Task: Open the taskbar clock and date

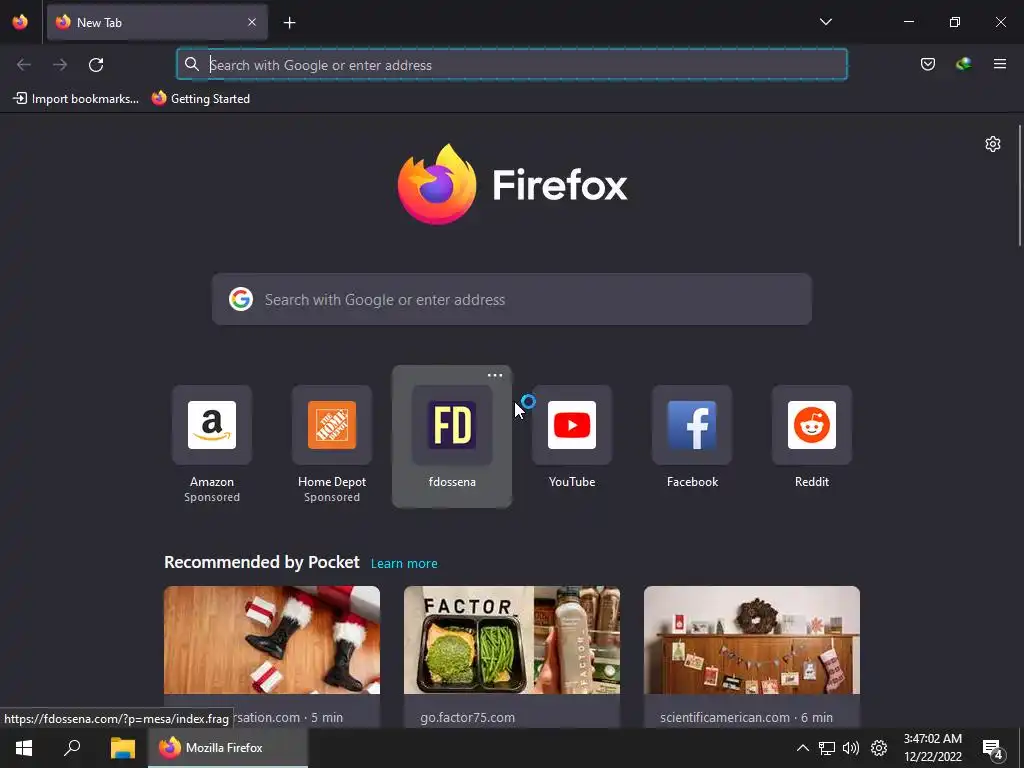Action: tap(933, 748)
